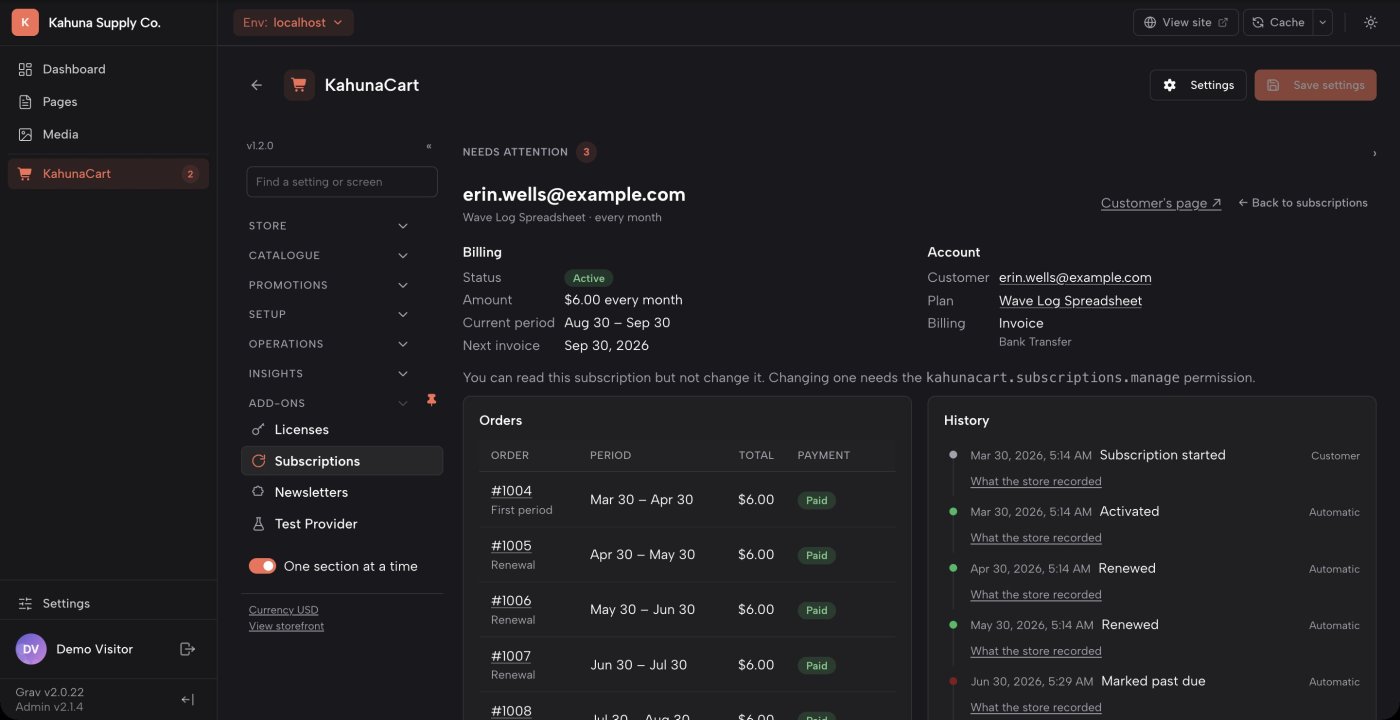Click the Media image icon

coord(25,134)
